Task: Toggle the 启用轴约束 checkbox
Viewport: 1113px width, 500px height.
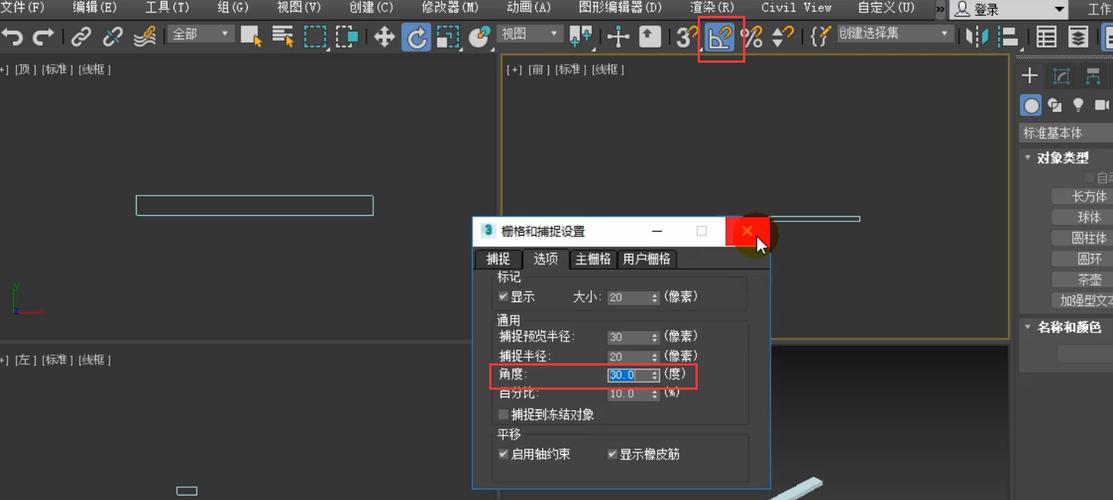Action: [x=503, y=453]
